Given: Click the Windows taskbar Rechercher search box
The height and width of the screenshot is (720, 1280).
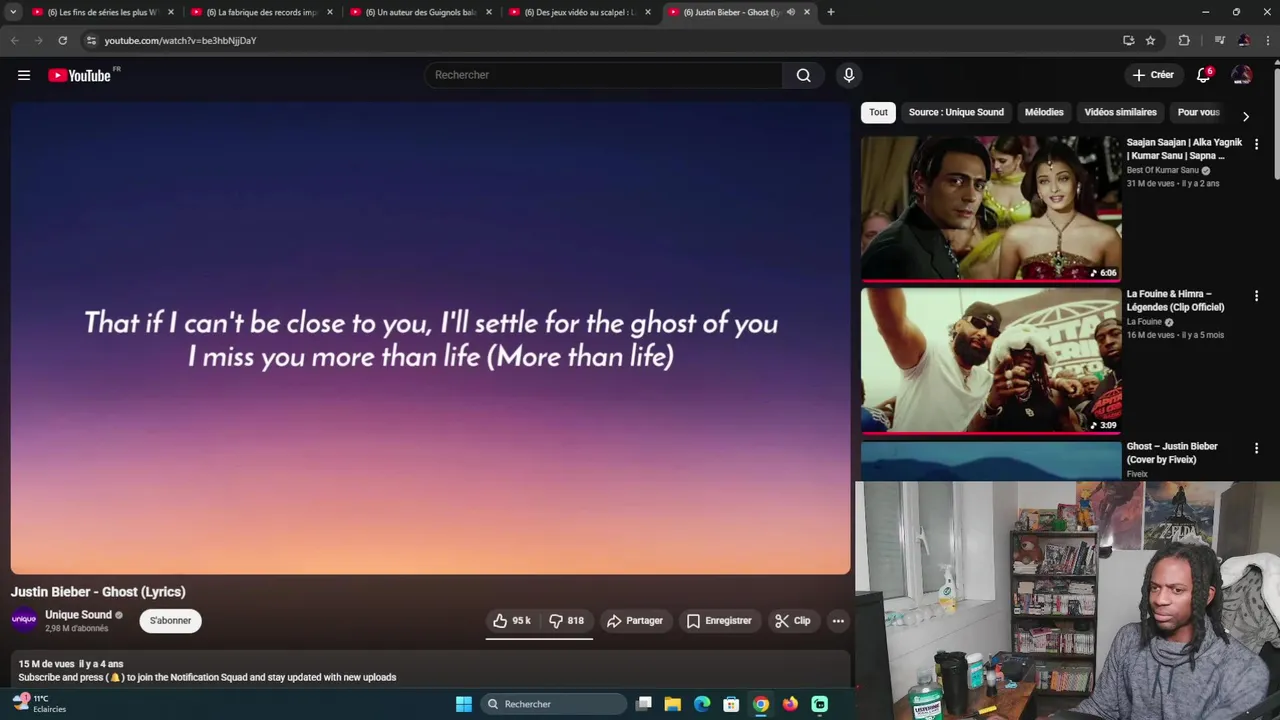Looking at the screenshot, I should pos(553,704).
